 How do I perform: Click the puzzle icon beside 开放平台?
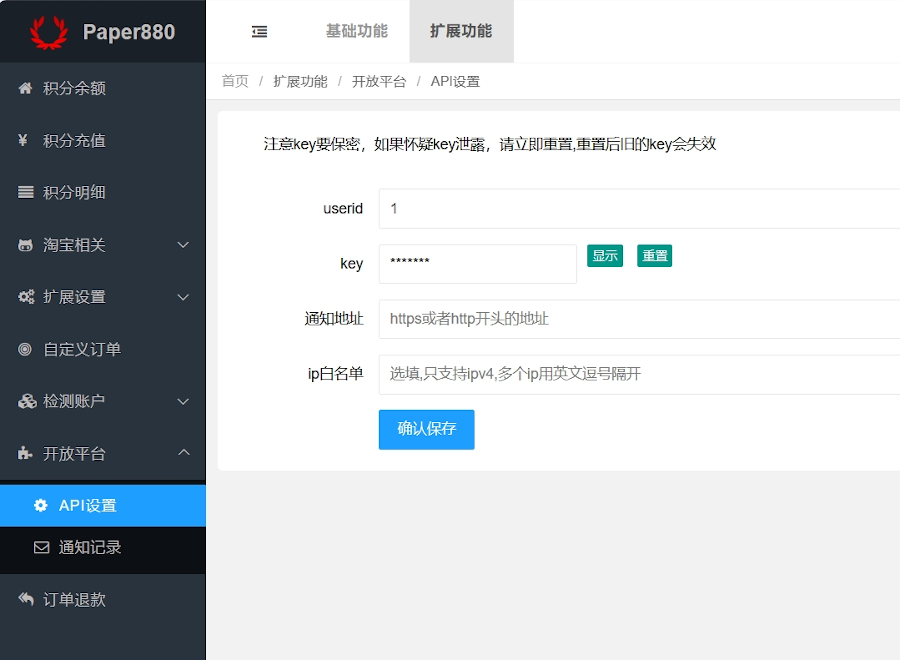(x=25, y=453)
